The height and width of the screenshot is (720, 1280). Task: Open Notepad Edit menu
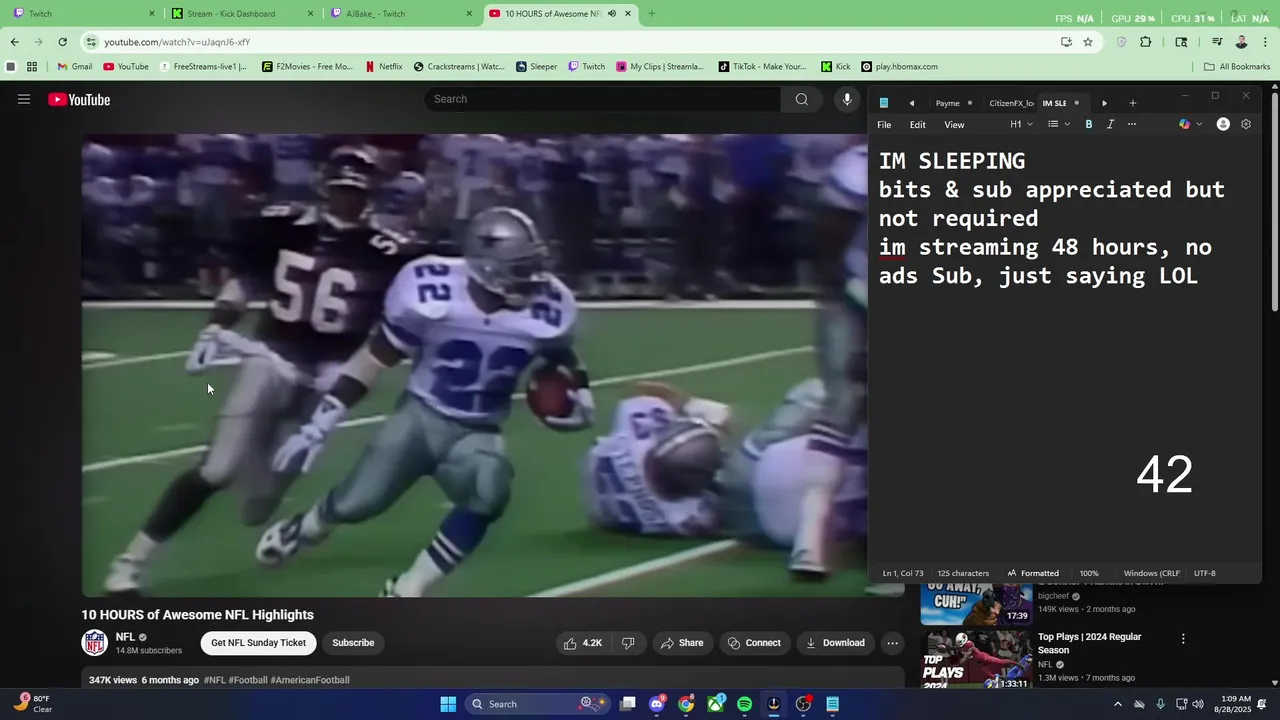(917, 125)
